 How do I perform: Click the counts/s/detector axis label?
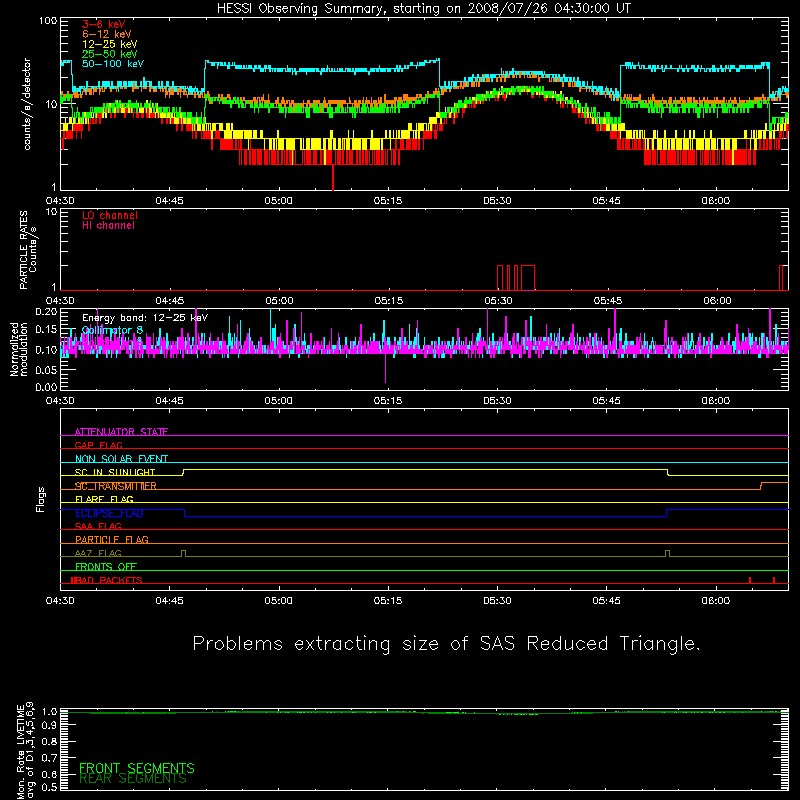click(x=27, y=104)
